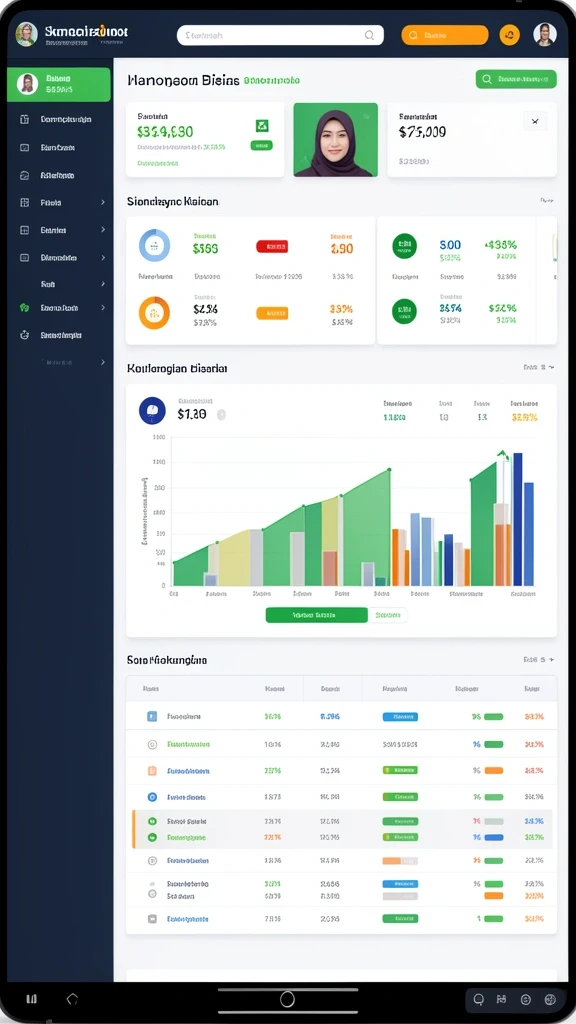Expand the fourth sidebar item's chevron
This screenshot has width=576, height=1024.
[x=103, y=203]
